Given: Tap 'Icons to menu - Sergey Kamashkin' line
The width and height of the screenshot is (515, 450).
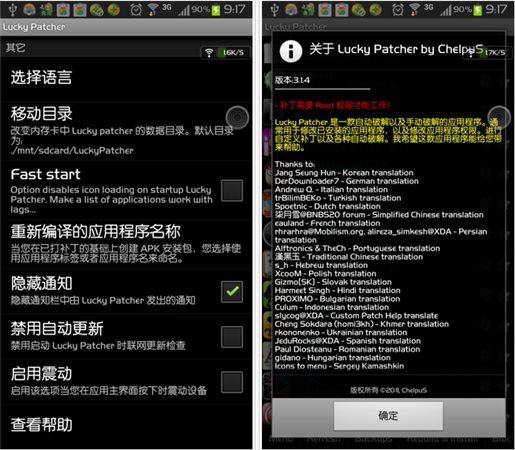Looking at the screenshot, I should pyautogui.click(x=339, y=366).
